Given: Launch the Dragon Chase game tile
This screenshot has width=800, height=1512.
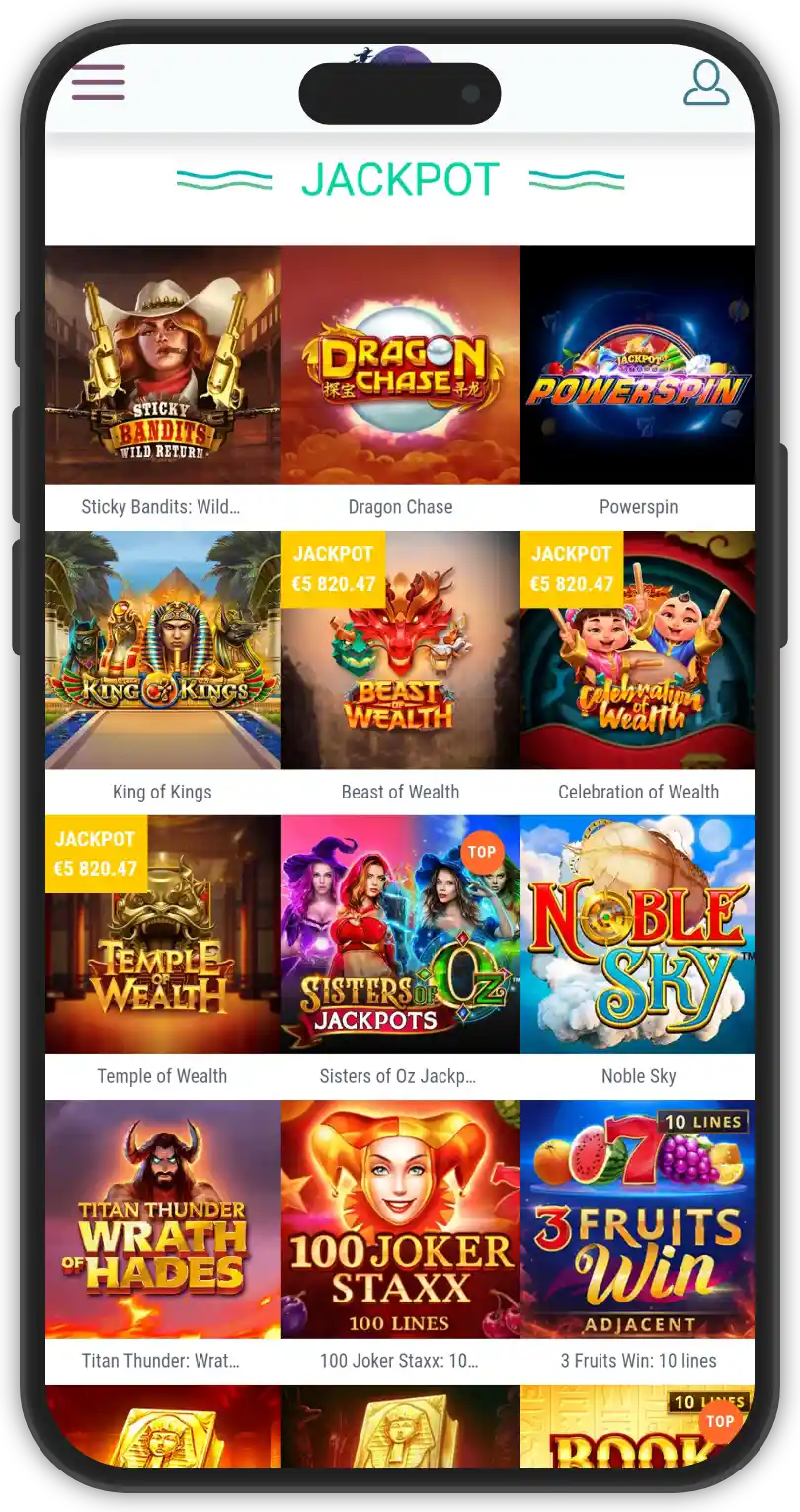Looking at the screenshot, I should pos(400,365).
